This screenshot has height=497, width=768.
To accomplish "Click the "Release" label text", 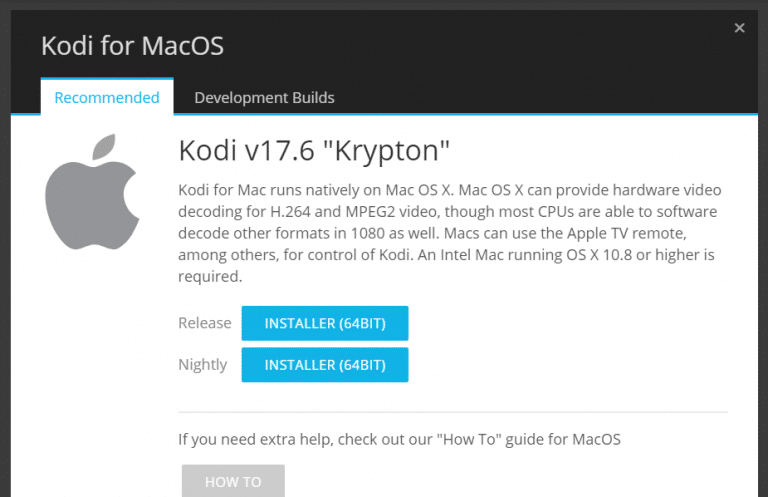I will point(205,323).
